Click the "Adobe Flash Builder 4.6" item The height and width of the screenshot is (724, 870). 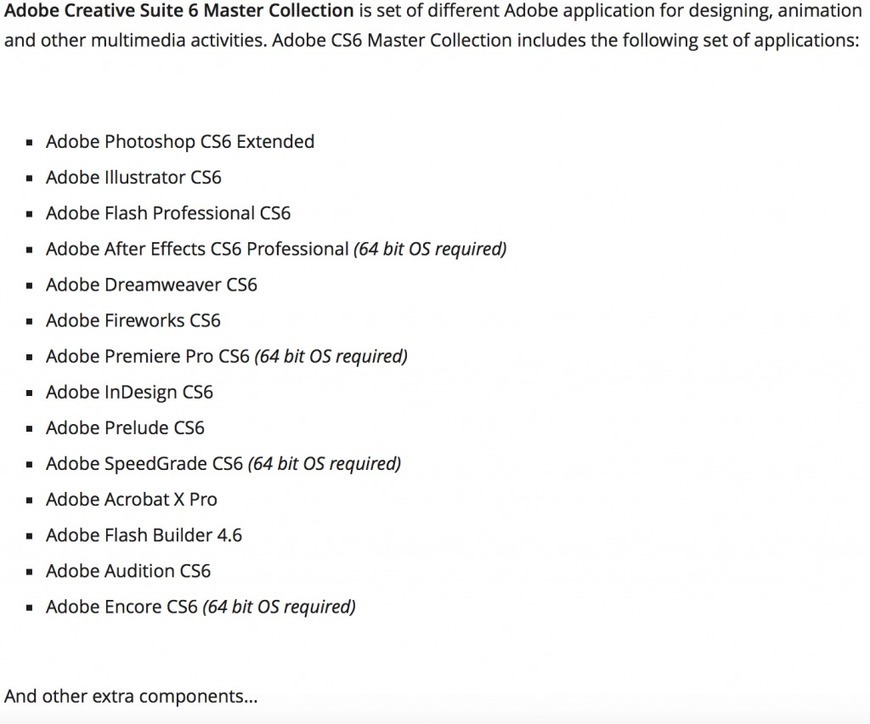coord(144,536)
